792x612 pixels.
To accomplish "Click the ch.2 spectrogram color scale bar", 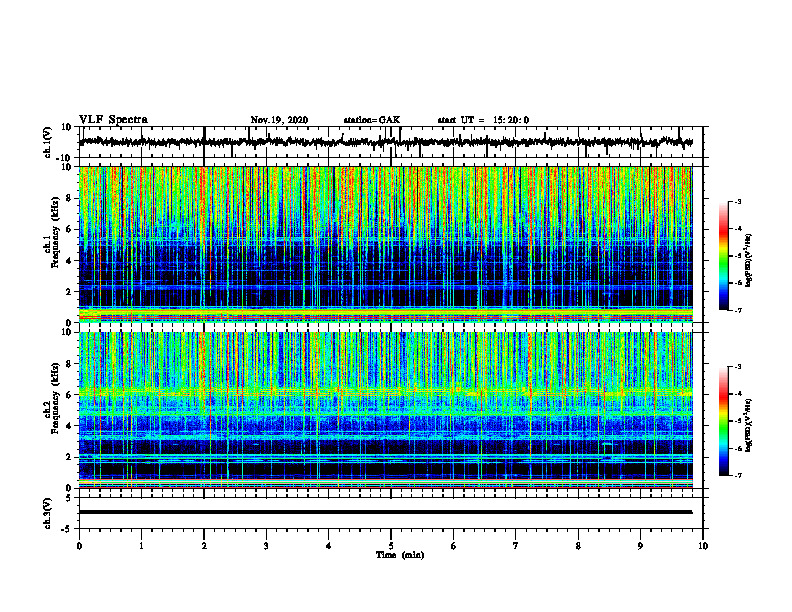I will (723, 421).
